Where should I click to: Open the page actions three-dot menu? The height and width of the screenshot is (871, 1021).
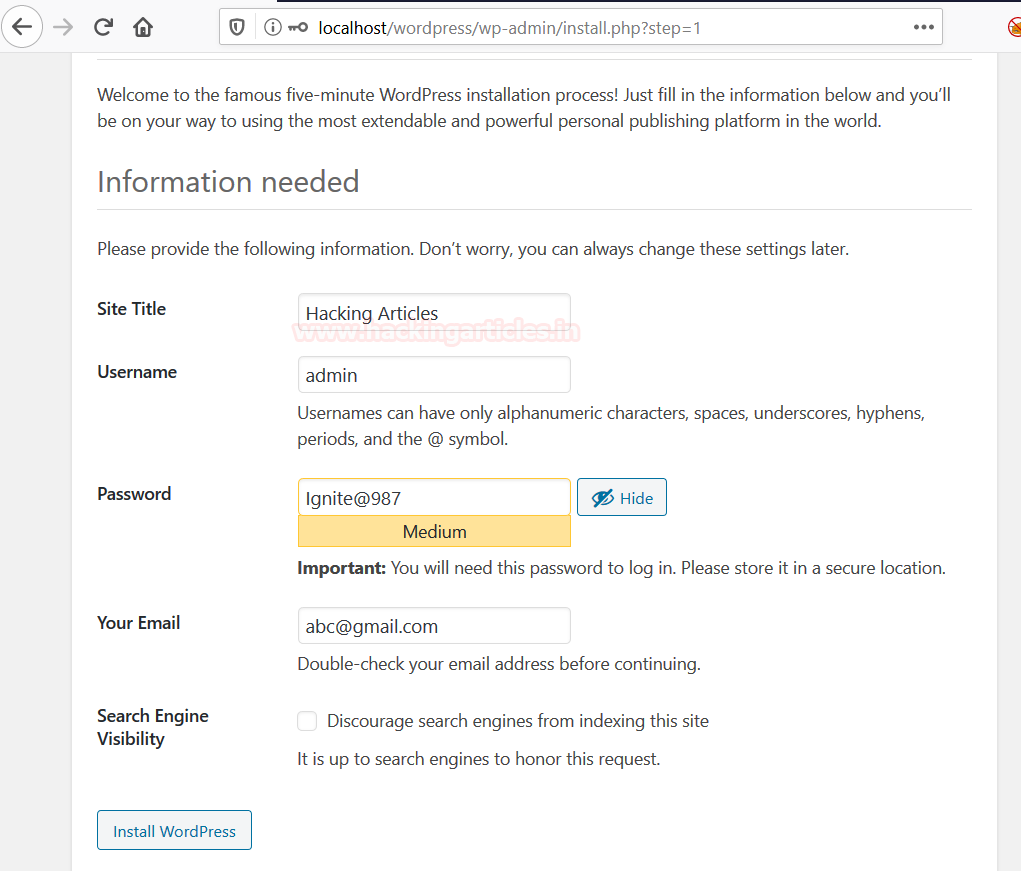923,27
